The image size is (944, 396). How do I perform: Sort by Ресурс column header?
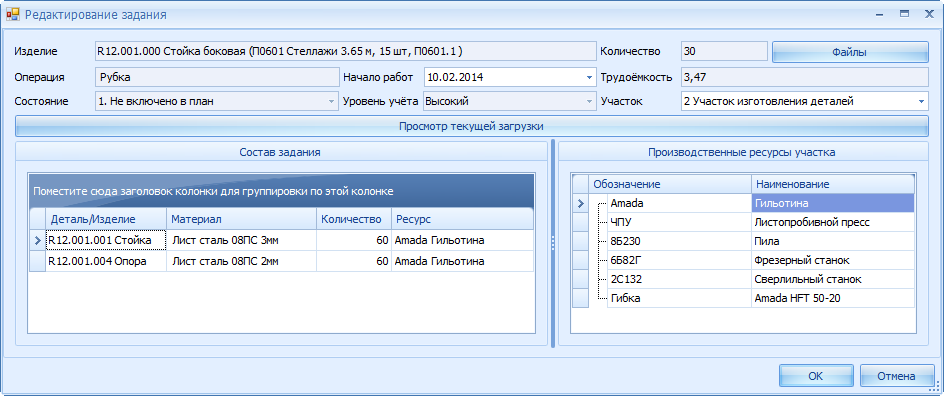462,218
